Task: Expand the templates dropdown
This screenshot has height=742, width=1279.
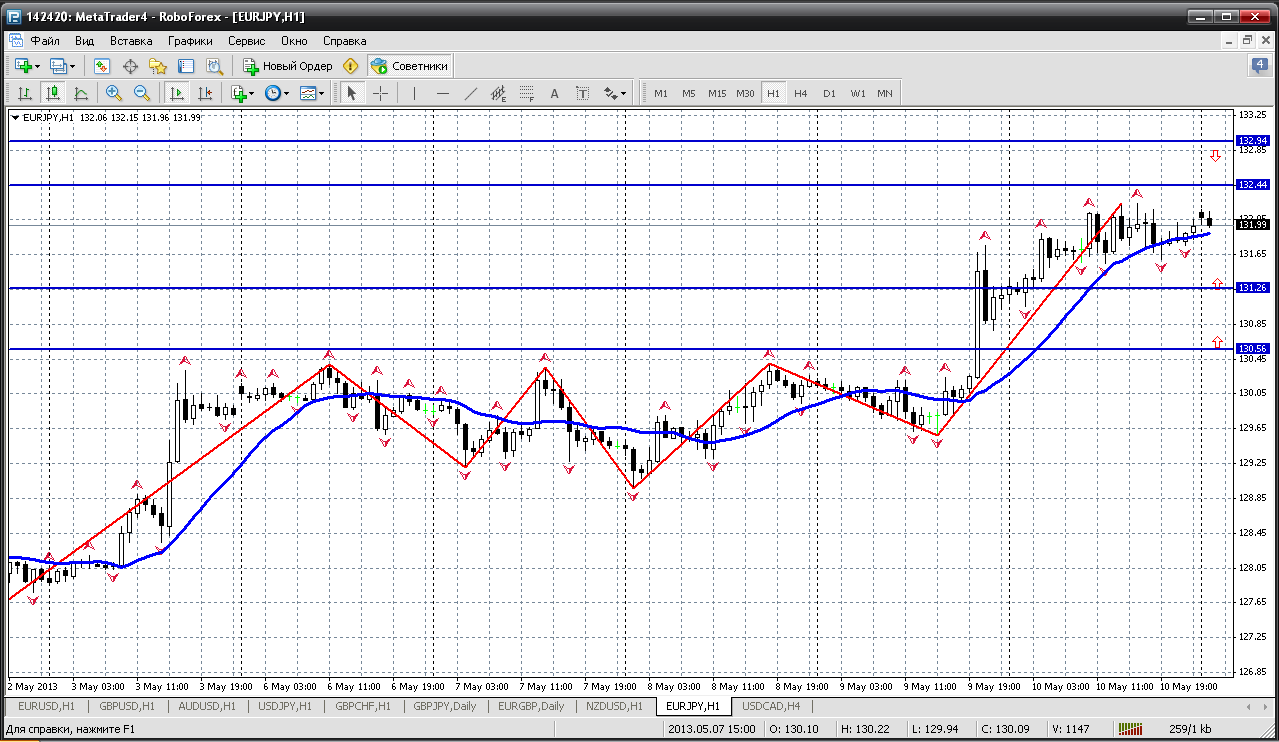Action: click(321, 93)
